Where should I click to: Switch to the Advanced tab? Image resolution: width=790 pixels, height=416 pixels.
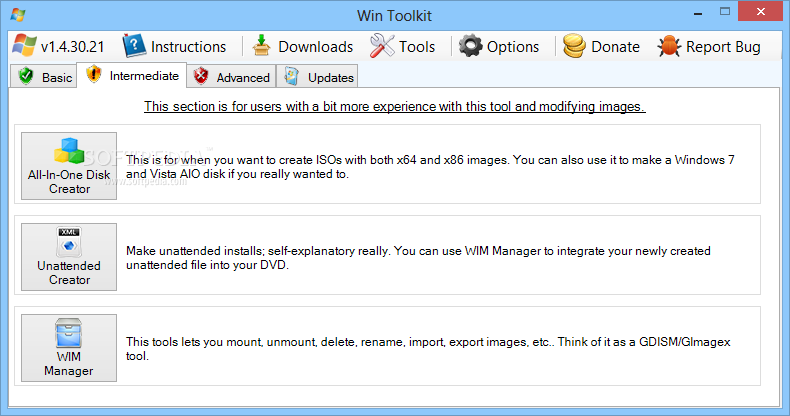point(231,76)
